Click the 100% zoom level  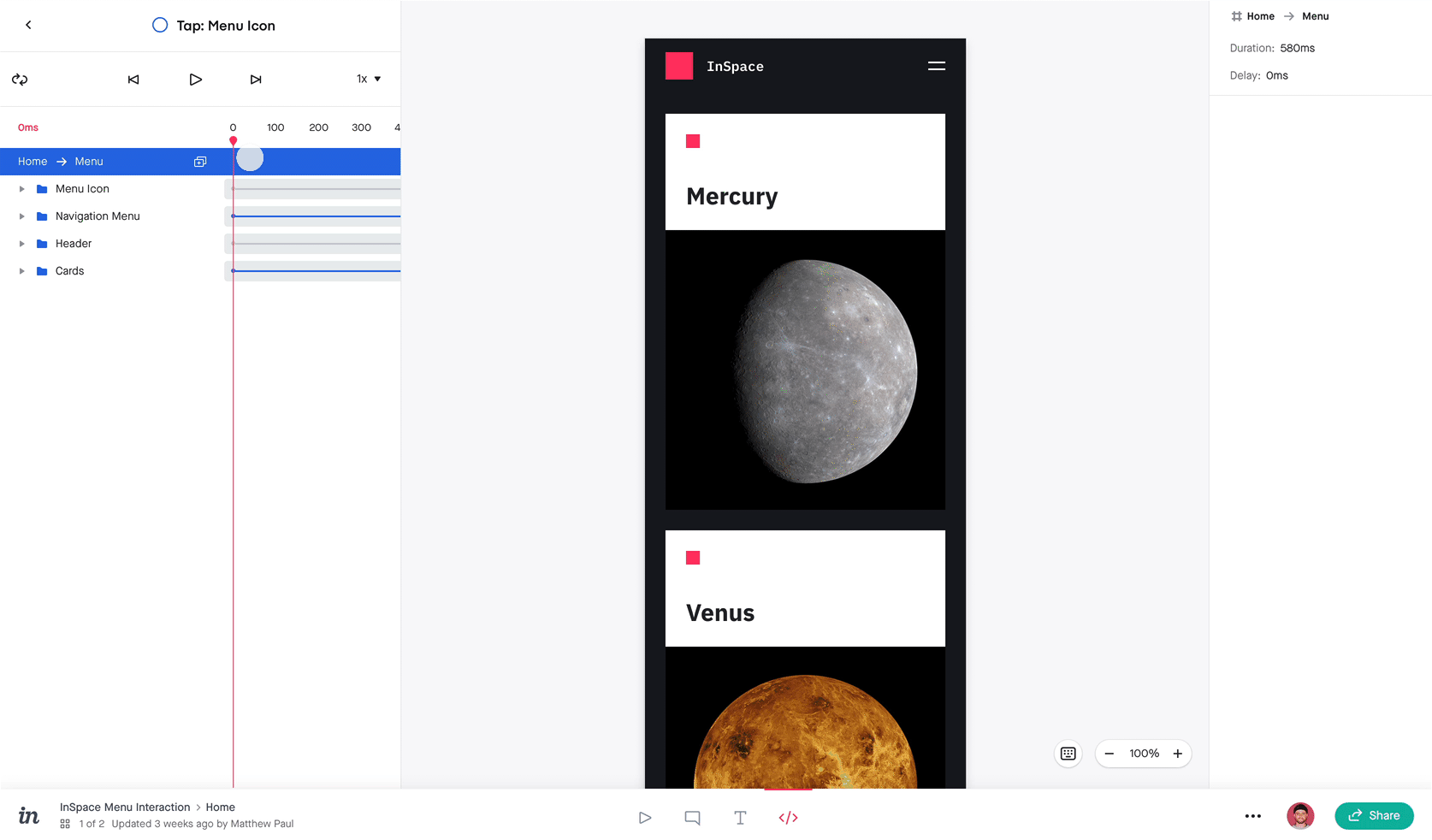pos(1144,754)
